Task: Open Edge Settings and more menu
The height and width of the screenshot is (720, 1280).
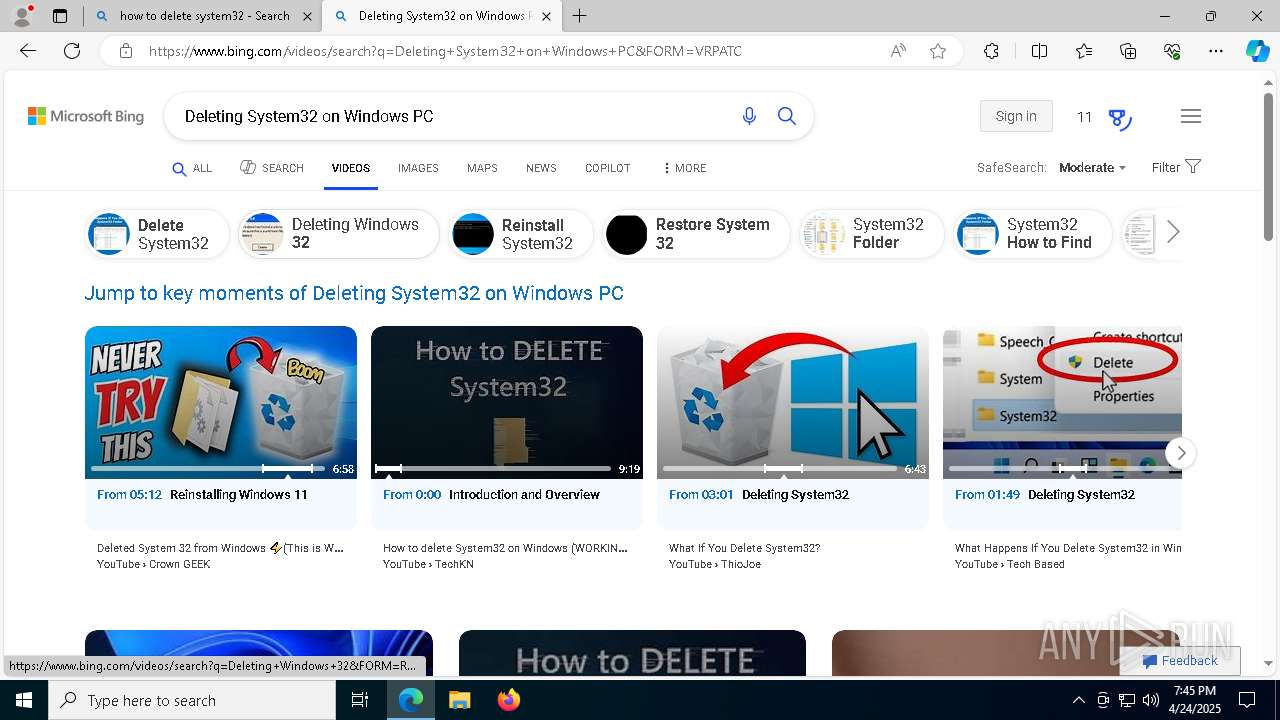Action: (1216, 51)
